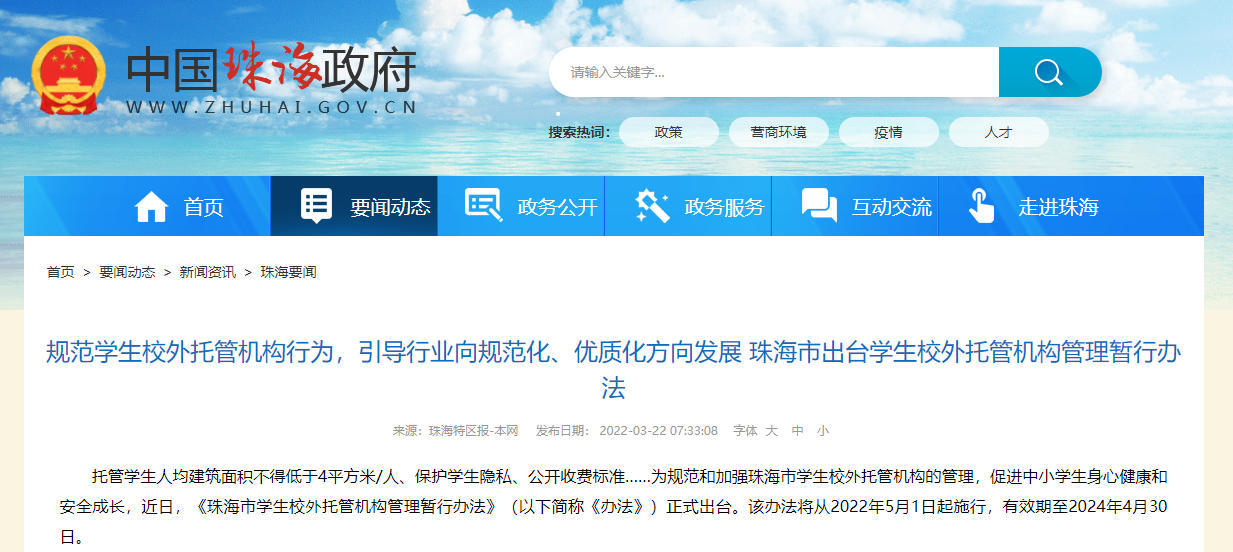Click the chat bubbles icon beside 互动交流
Image resolution: width=1233 pixels, height=552 pixels.
tap(819, 207)
